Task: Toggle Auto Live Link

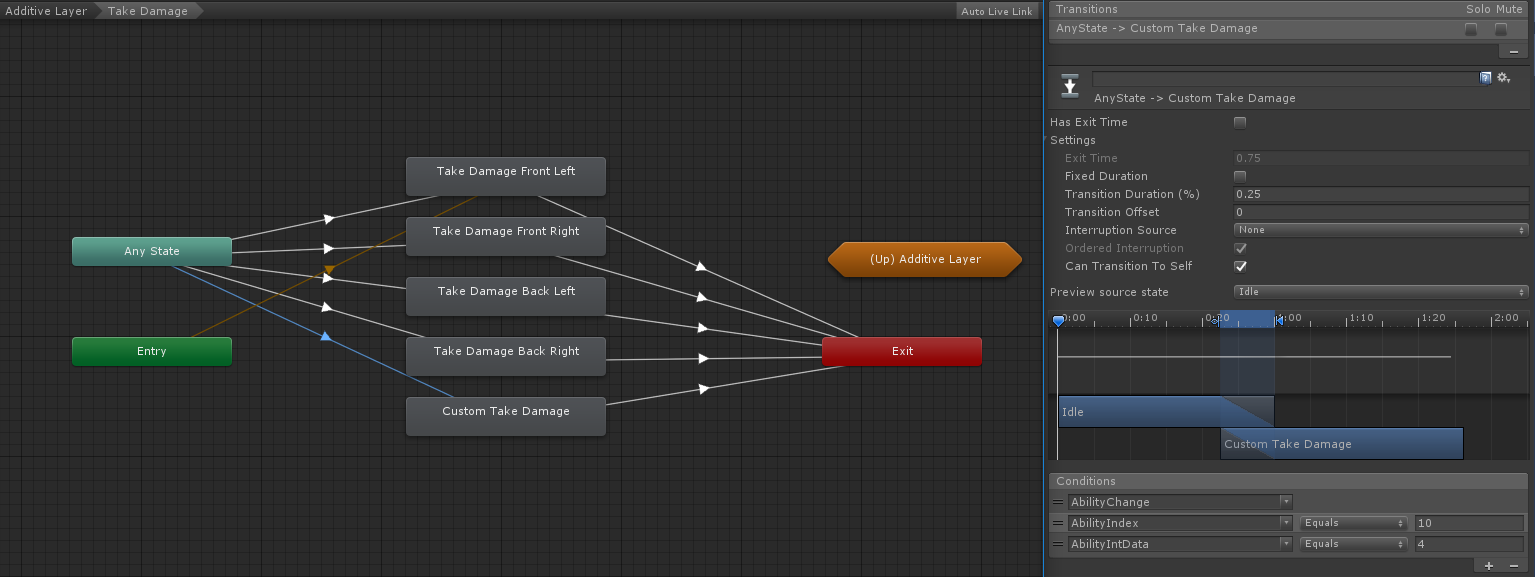Action: click(x=995, y=10)
